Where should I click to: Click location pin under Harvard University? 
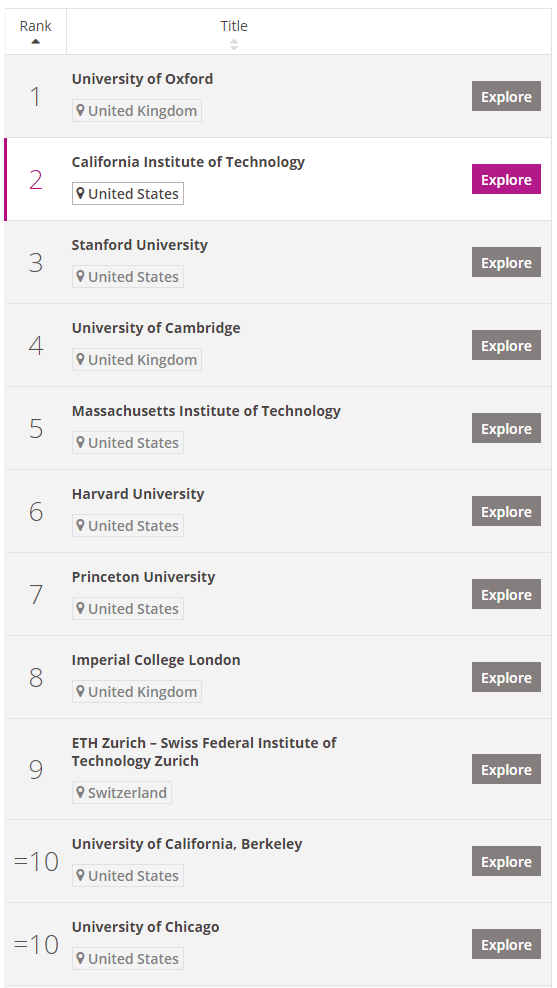tap(80, 525)
